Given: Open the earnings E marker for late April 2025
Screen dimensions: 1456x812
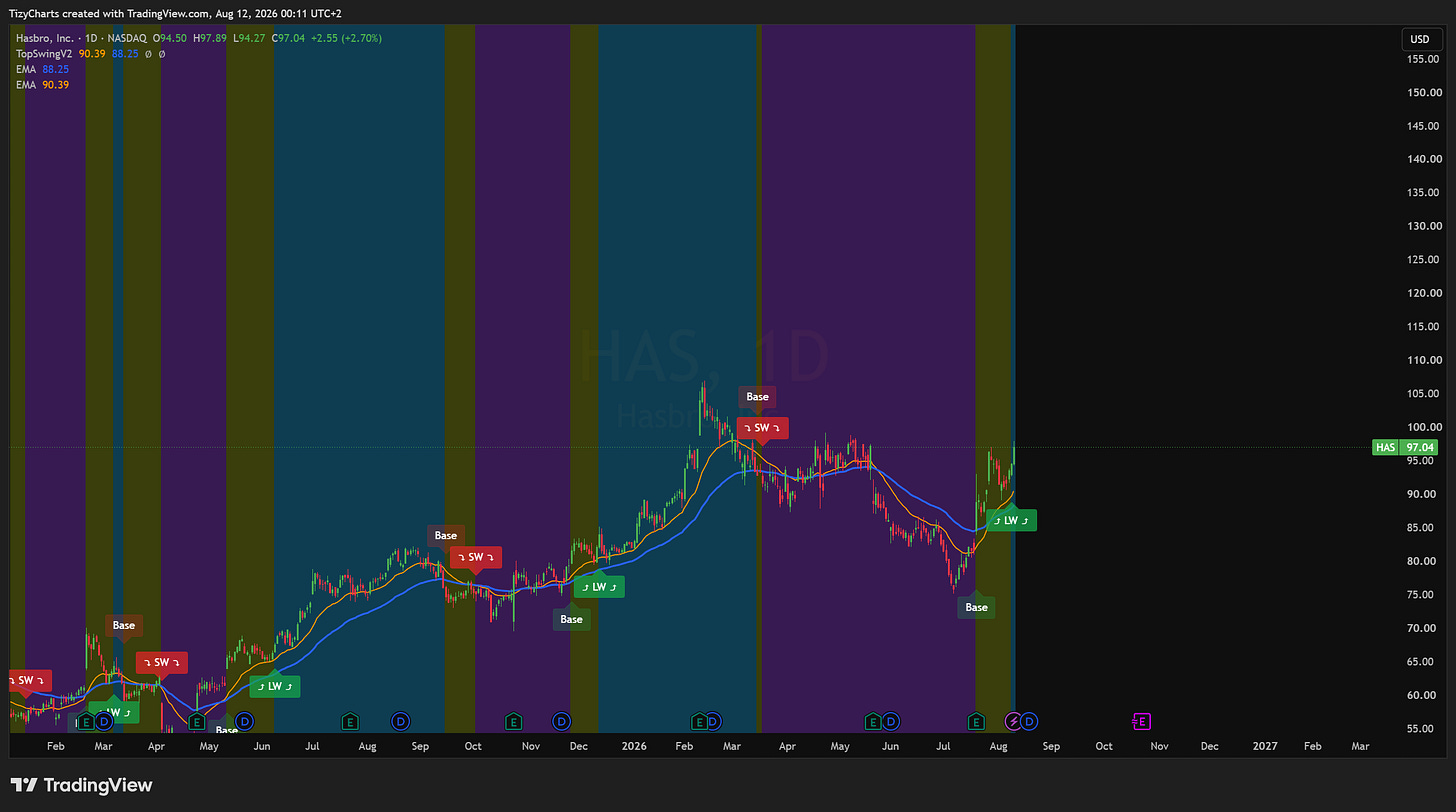Looking at the screenshot, I should point(196,721).
